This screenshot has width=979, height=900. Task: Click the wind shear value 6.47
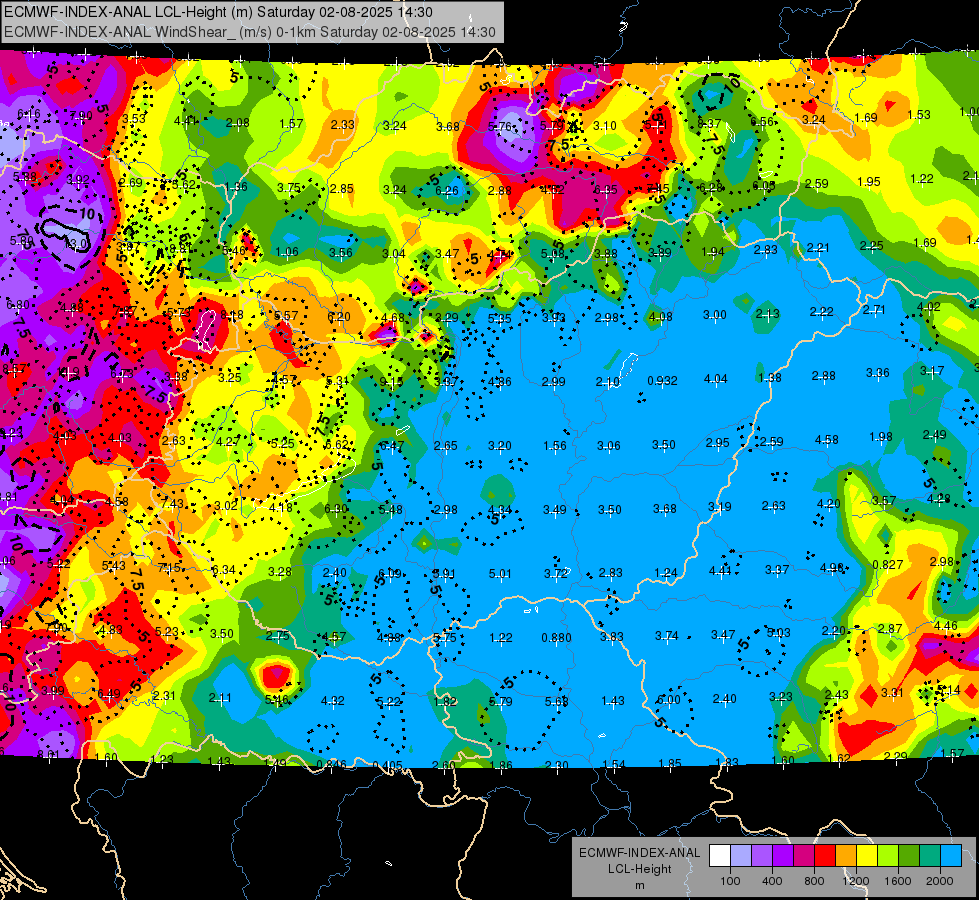point(391,445)
